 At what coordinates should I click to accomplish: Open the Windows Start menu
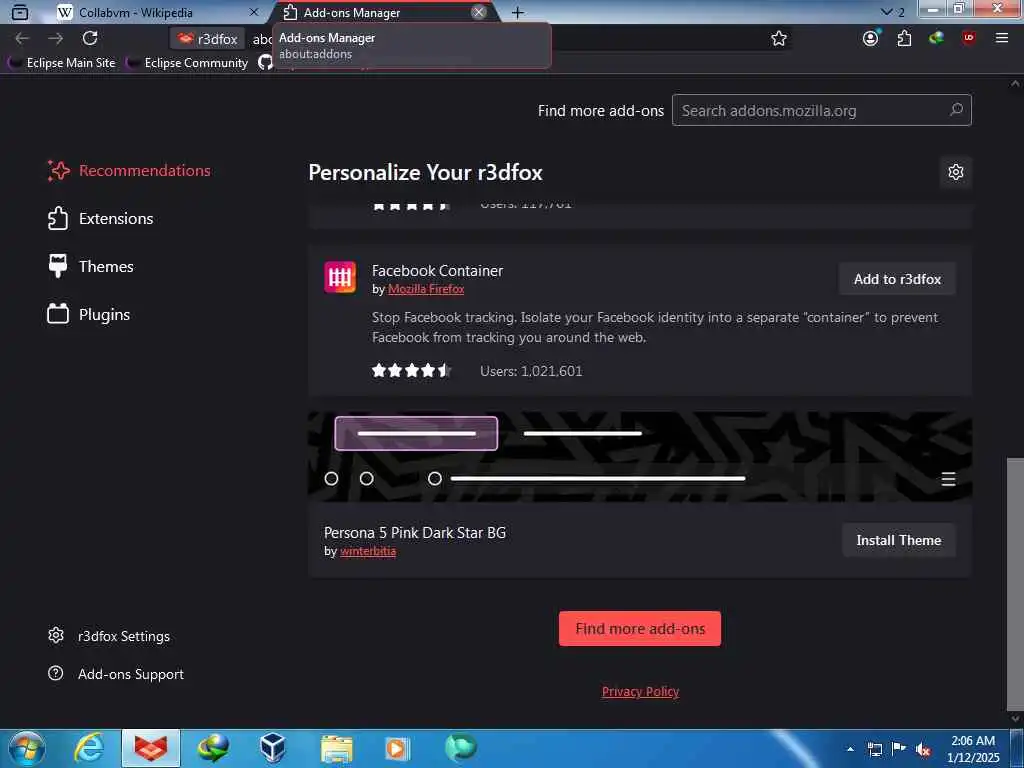(x=27, y=748)
